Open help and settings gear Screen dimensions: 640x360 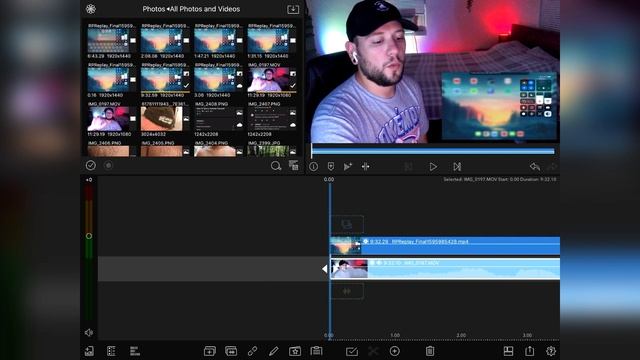551,351
